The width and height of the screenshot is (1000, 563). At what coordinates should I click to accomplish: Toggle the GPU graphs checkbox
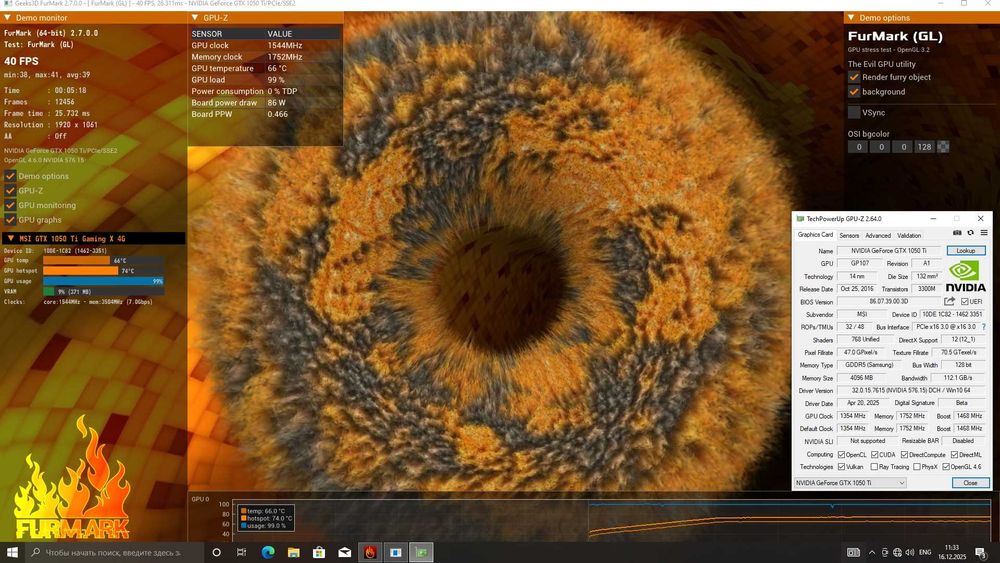pos(10,220)
